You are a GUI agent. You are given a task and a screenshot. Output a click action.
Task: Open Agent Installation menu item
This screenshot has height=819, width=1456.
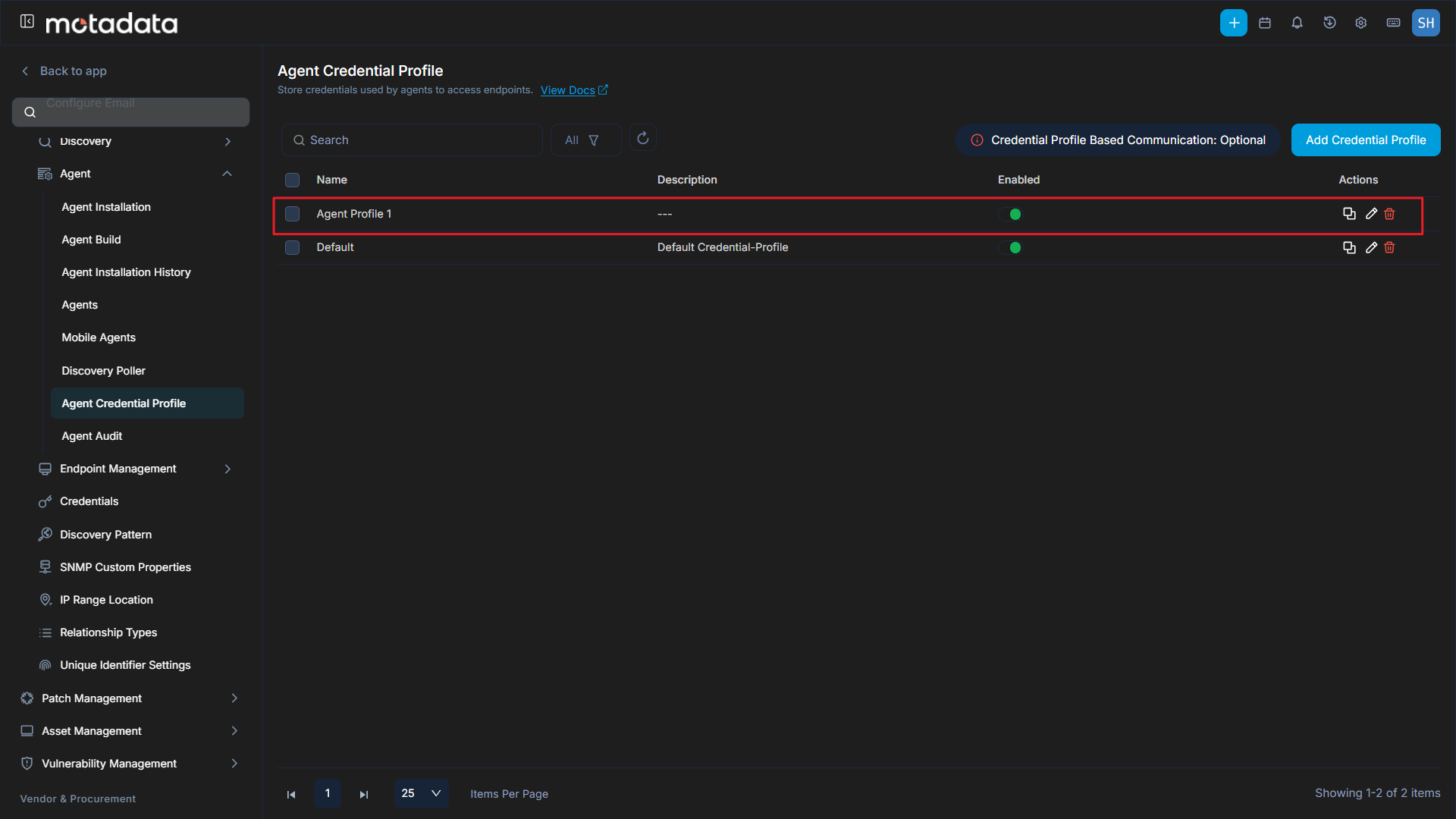[106, 207]
